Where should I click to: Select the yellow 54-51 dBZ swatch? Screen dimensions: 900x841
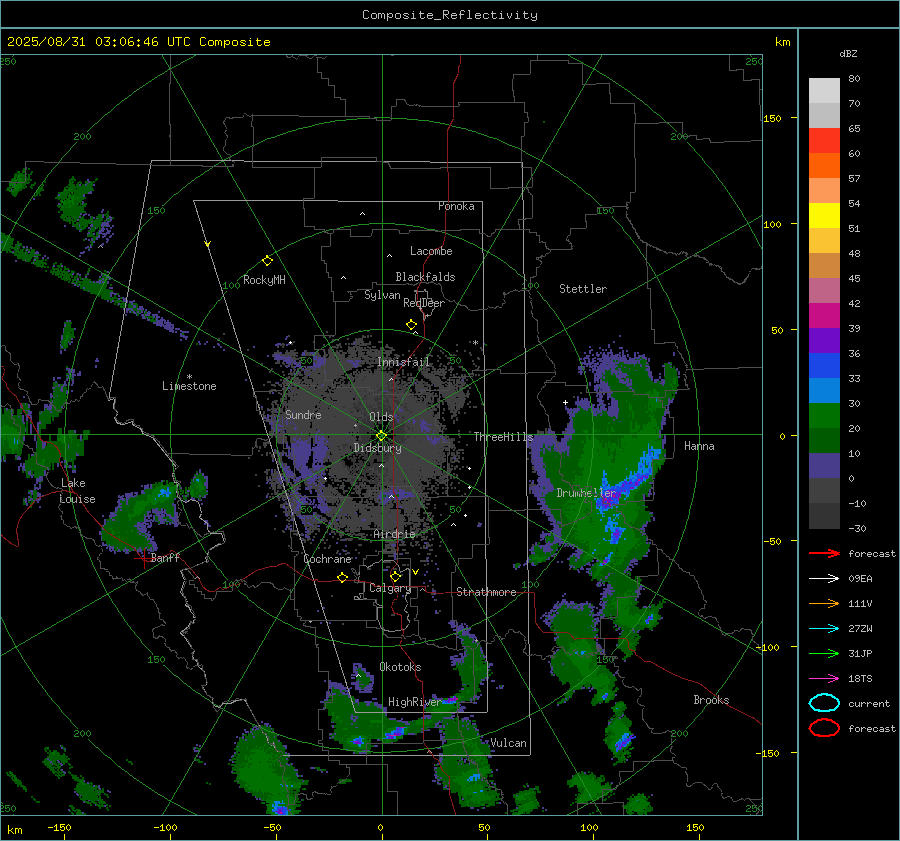click(x=824, y=216)
